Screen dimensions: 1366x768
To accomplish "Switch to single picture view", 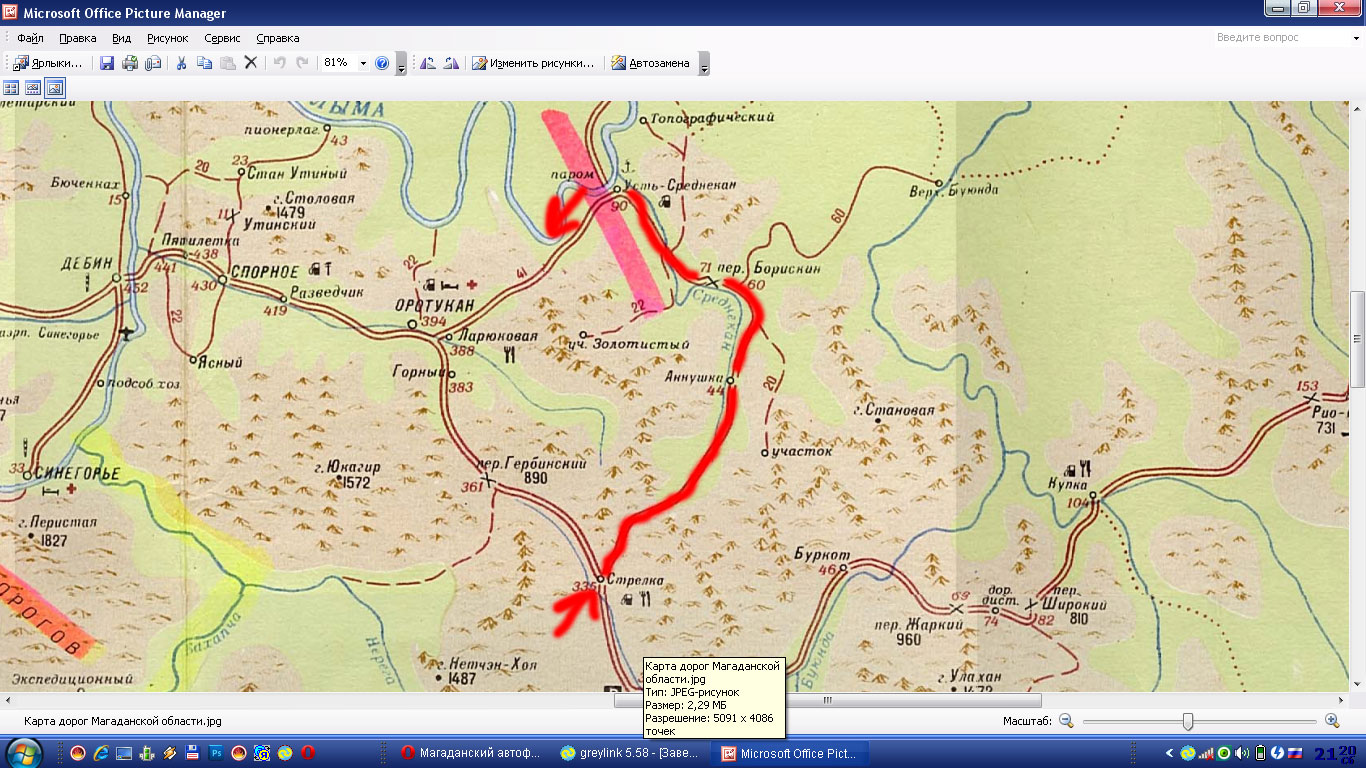I will point(55,88).
